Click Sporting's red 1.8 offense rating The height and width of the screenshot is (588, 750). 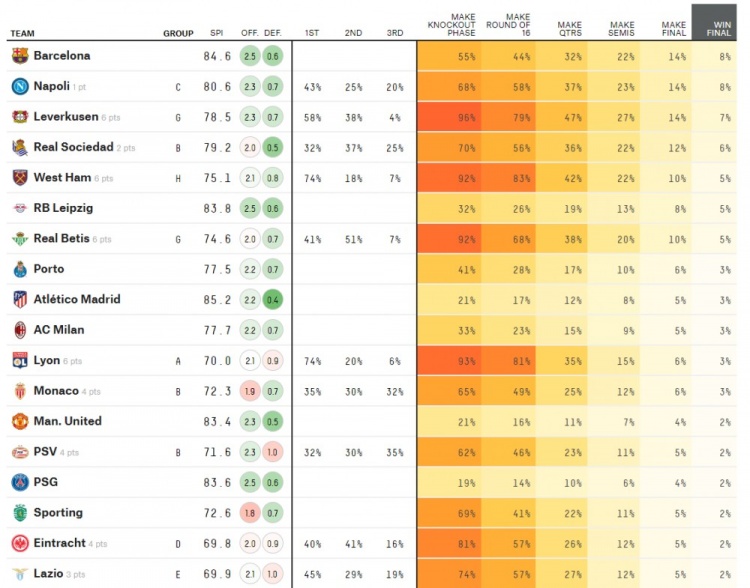(x=250, y=513)
